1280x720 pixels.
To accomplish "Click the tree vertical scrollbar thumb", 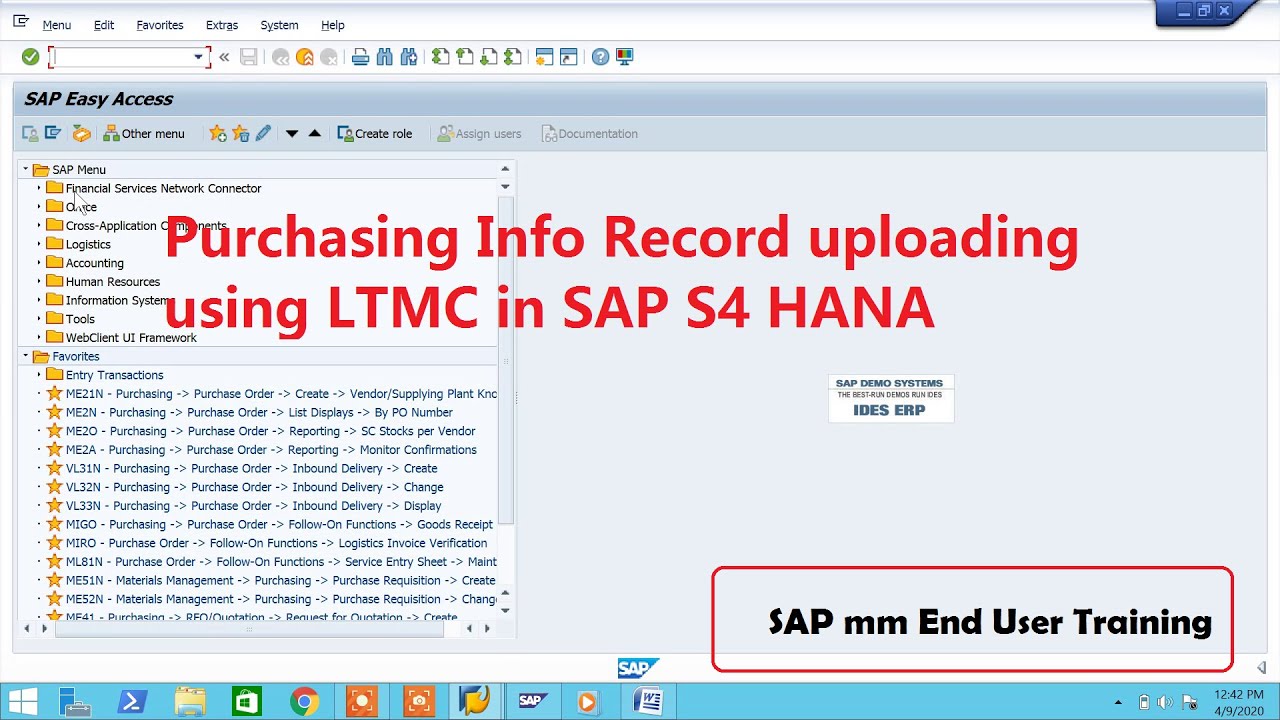I will (x=505, y=360).
